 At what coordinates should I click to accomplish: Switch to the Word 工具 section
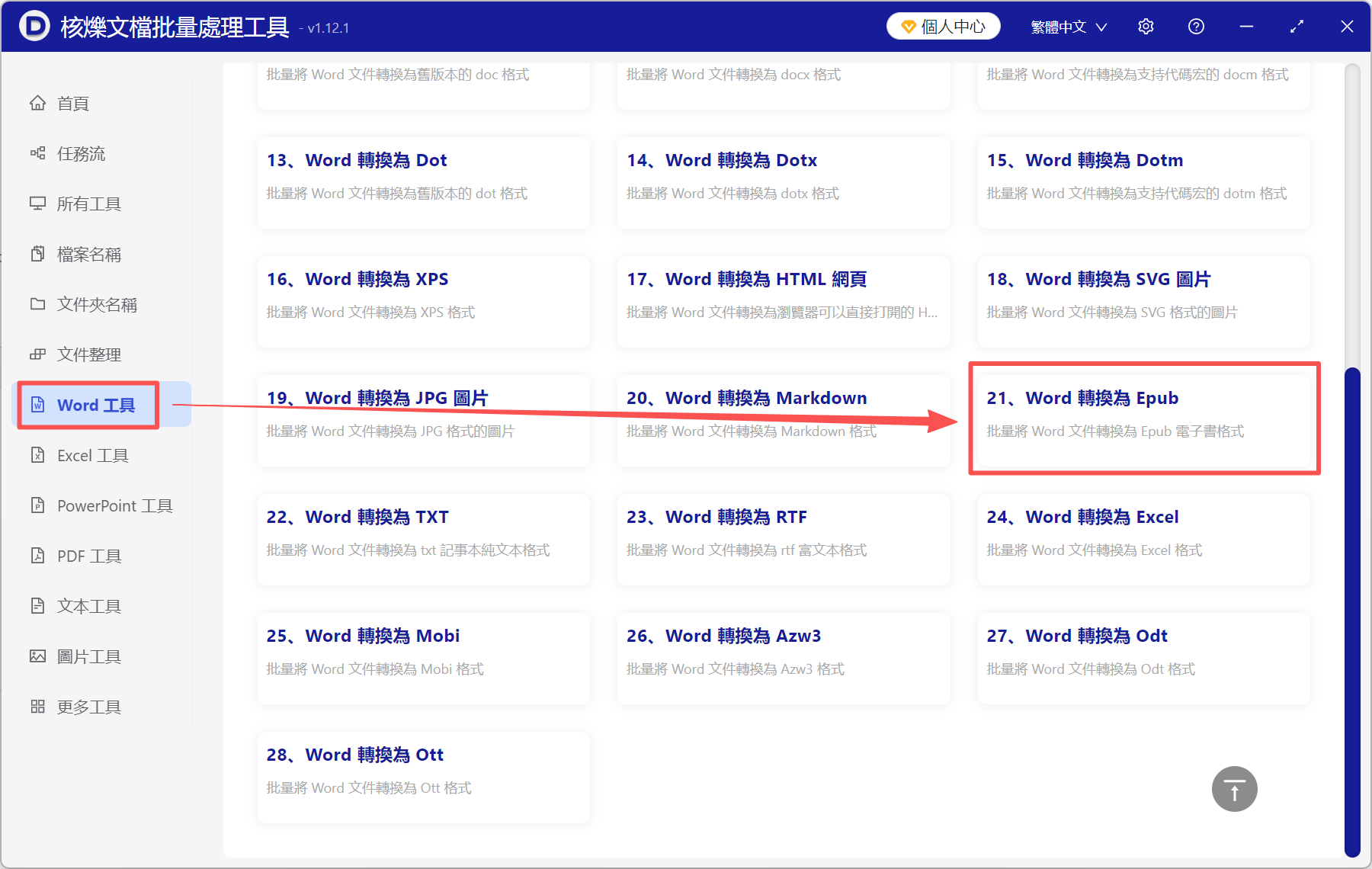87,405
